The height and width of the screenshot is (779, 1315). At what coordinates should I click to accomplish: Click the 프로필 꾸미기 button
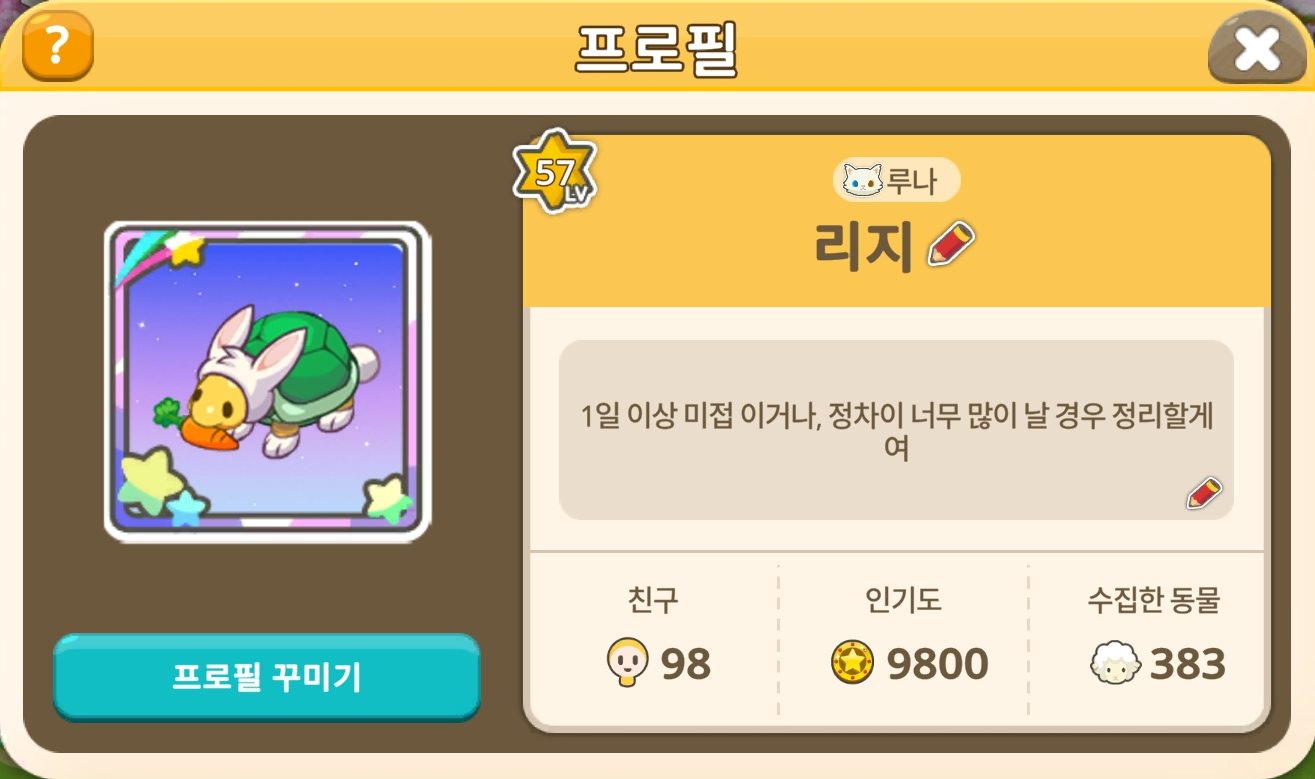coord(267,677)
